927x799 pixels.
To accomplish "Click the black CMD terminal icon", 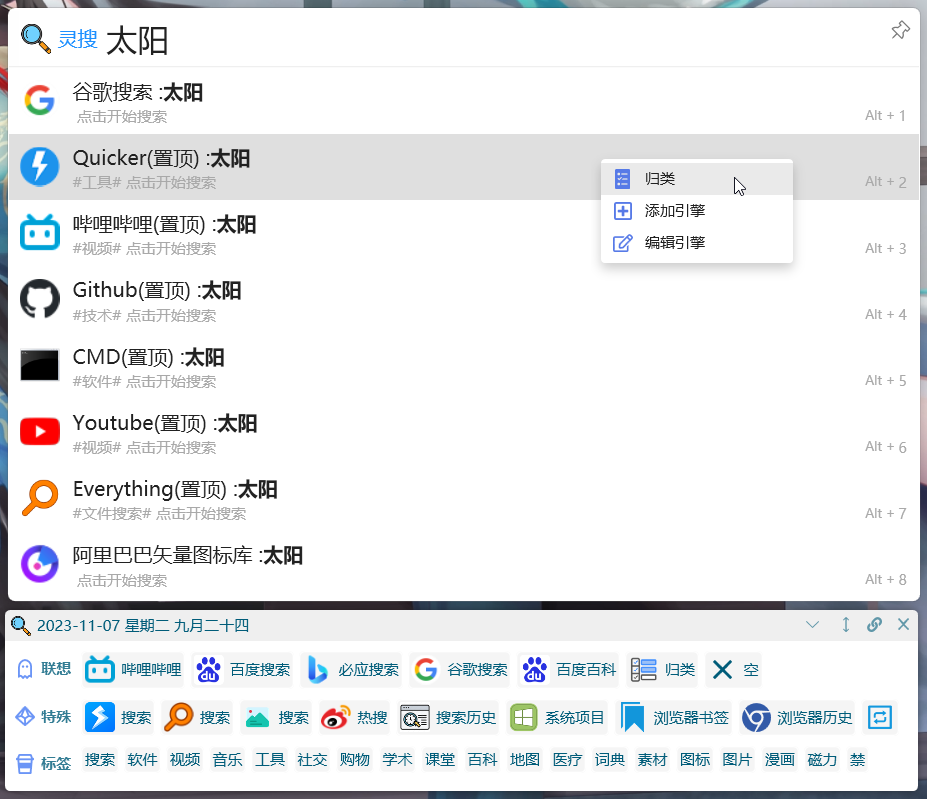I will [x=40, y=365].
